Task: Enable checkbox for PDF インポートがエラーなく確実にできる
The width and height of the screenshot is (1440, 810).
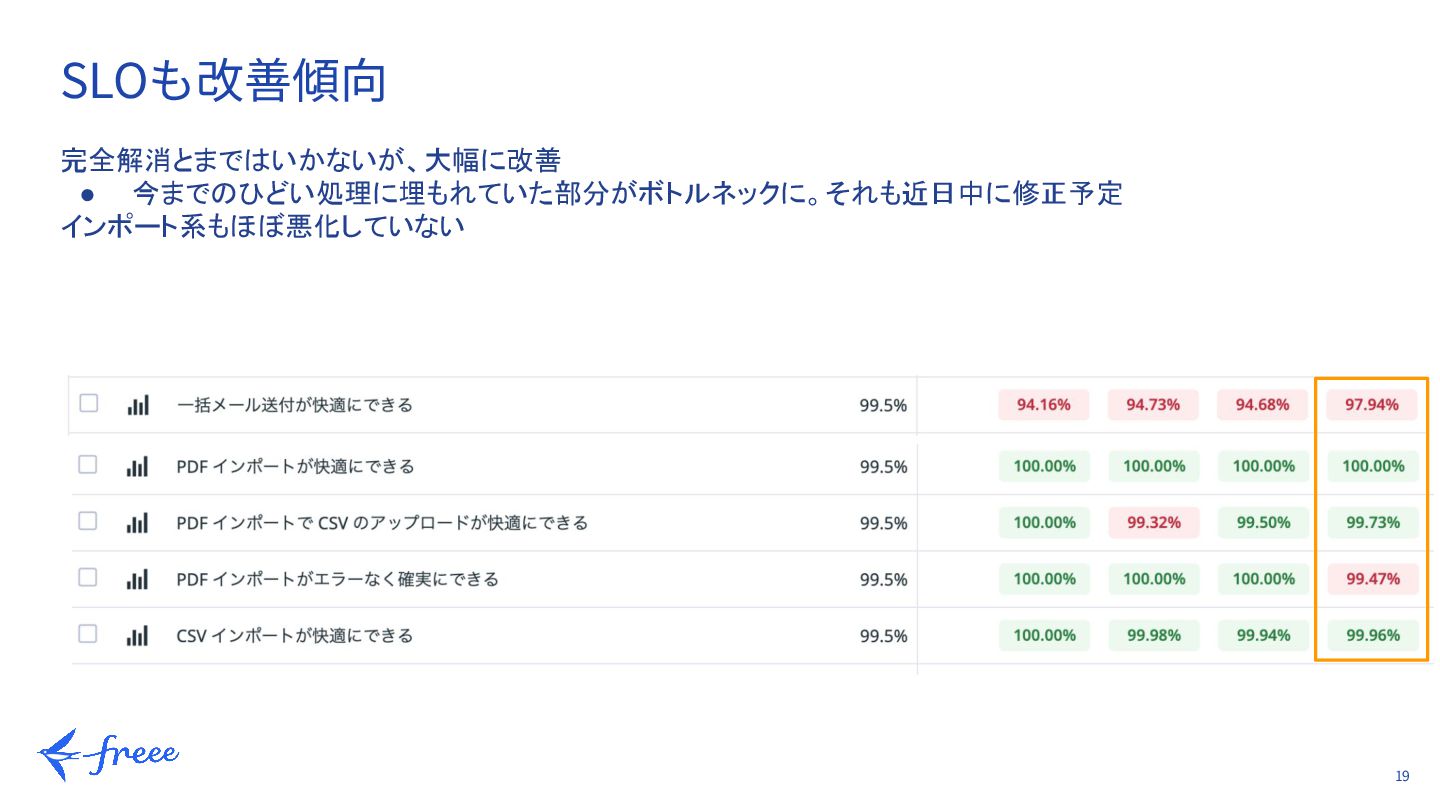Action: (x=88, y=577)
